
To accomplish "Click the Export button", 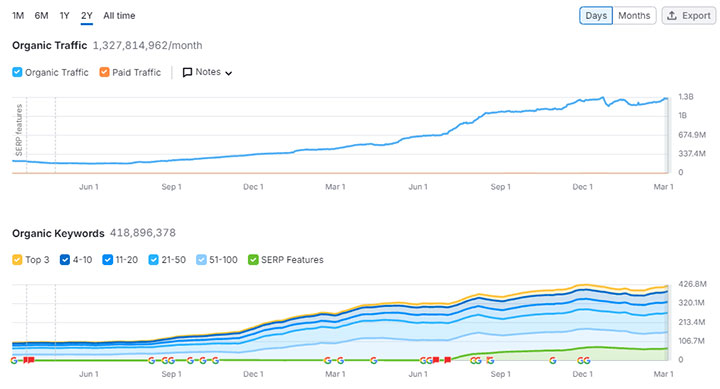I will (x=689, y=16).
